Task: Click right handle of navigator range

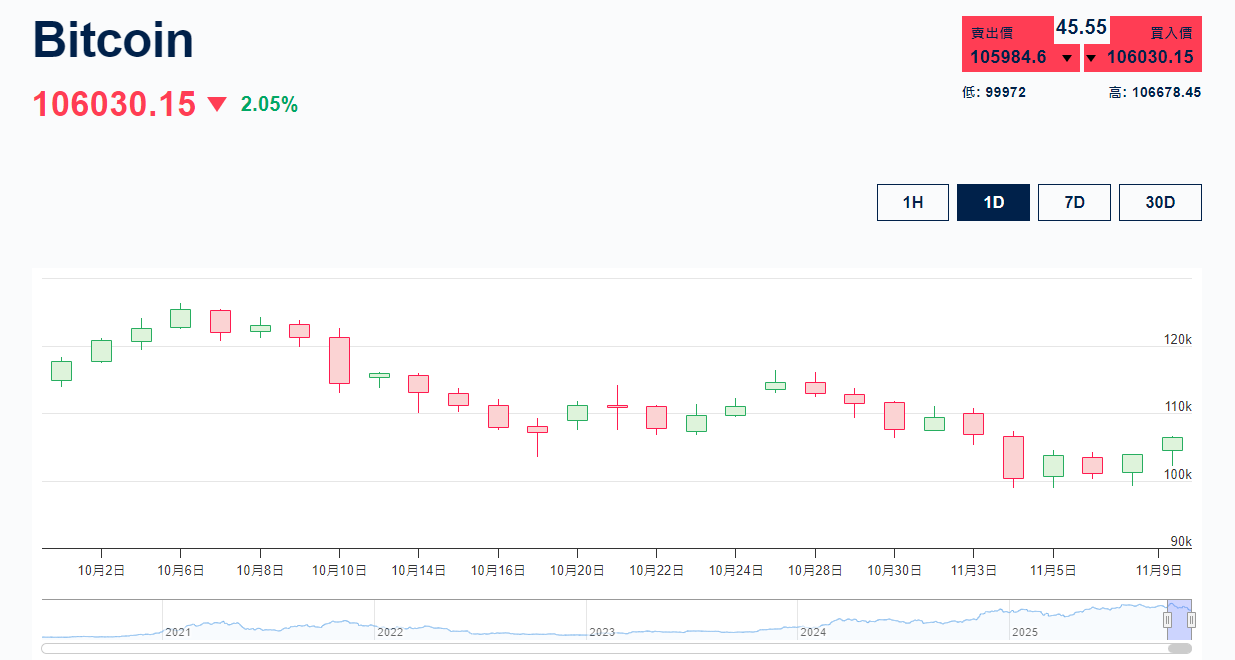Action: click(x=1191, y=620)
